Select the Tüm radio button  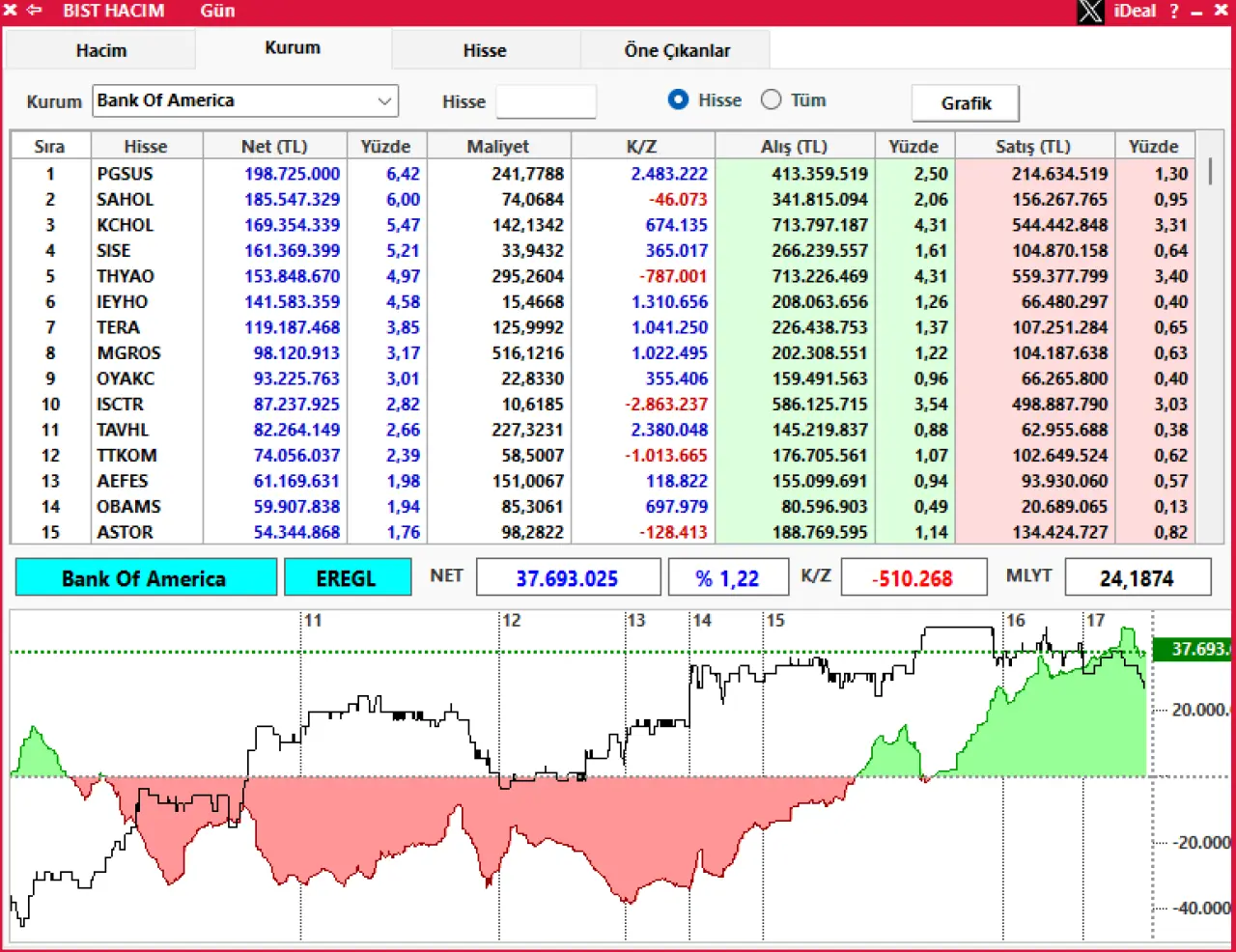(x=771, y=99)
